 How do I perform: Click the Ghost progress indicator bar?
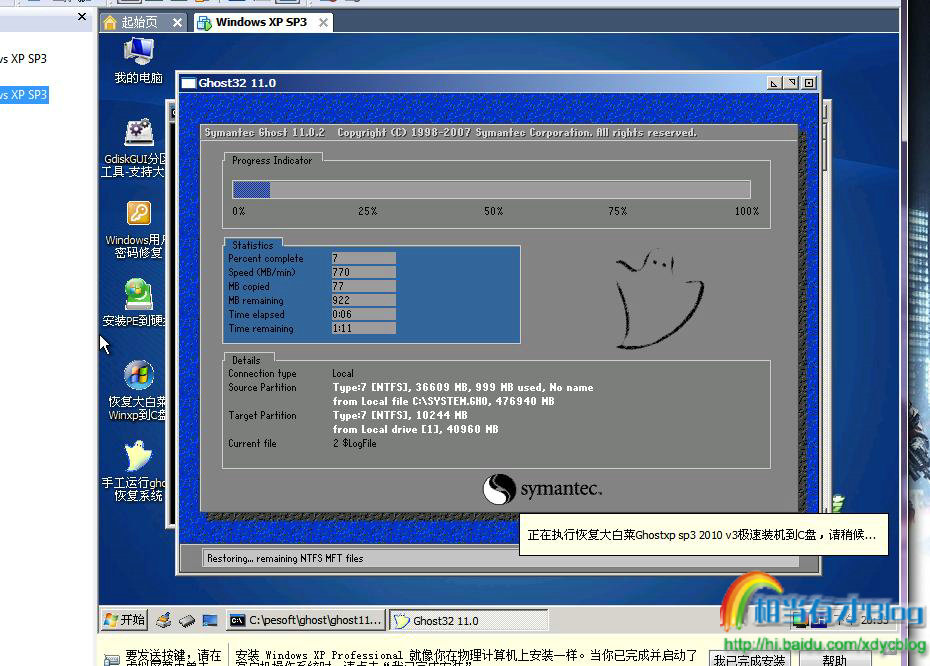tap(491, 189)
